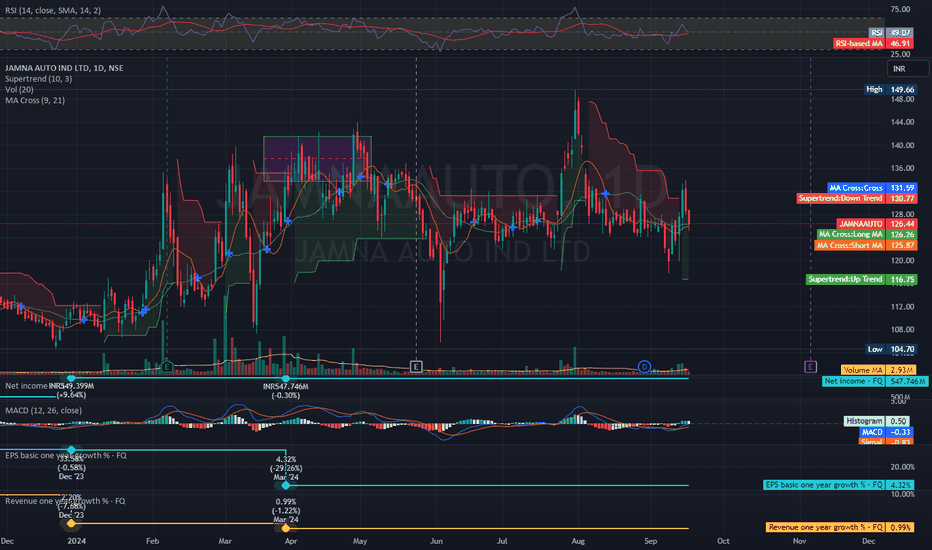Click the orange revenue data point under Dec '23

71,524
